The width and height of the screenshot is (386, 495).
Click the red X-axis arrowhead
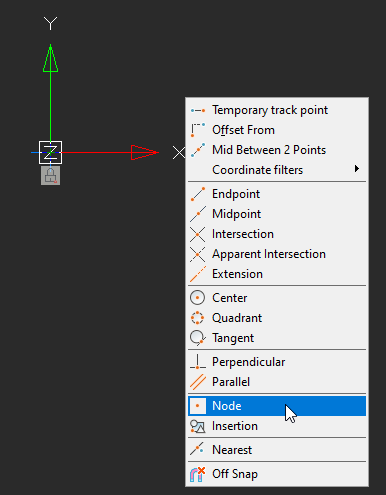(x=145, y=152)
